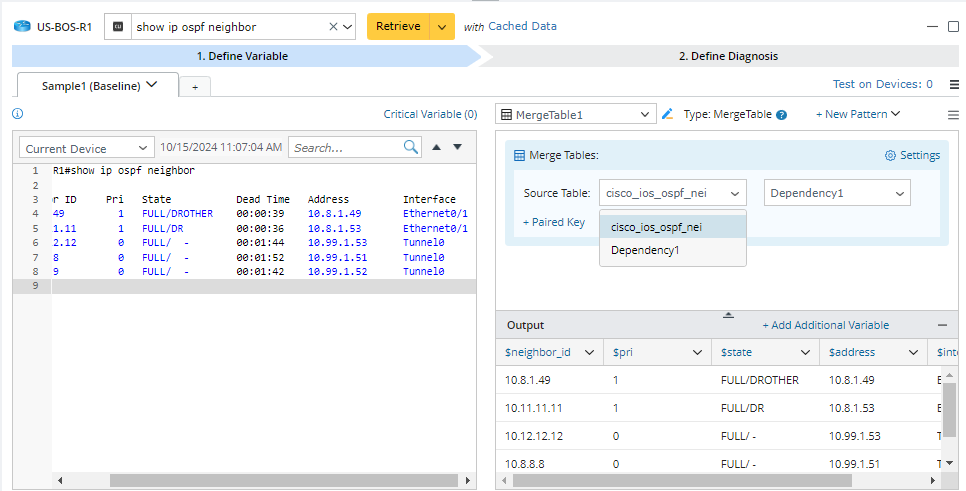Open the Retrieve button dropdown arrow
966x491 pixels.
442,27
